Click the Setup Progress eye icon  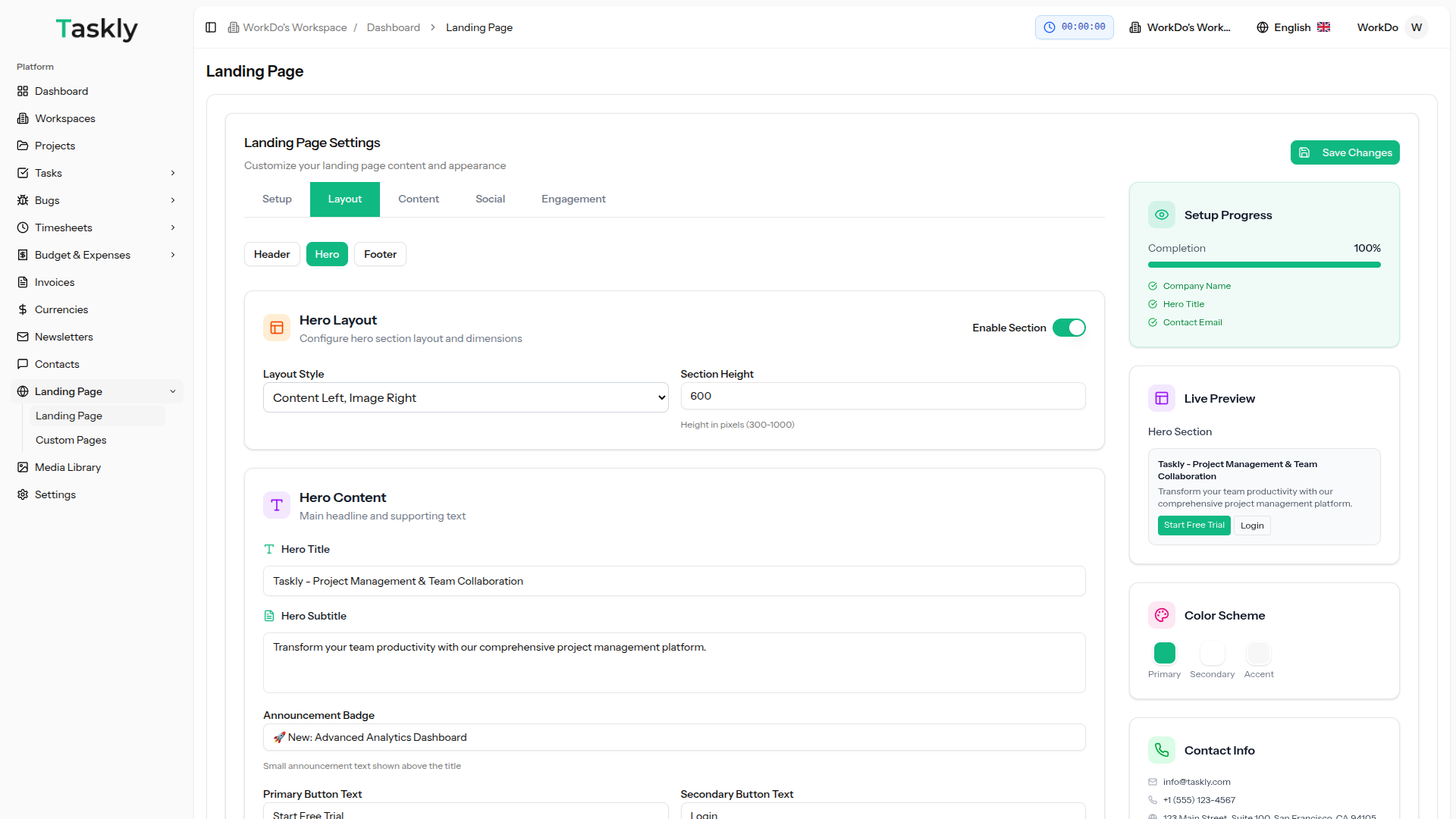point(1161,215)
